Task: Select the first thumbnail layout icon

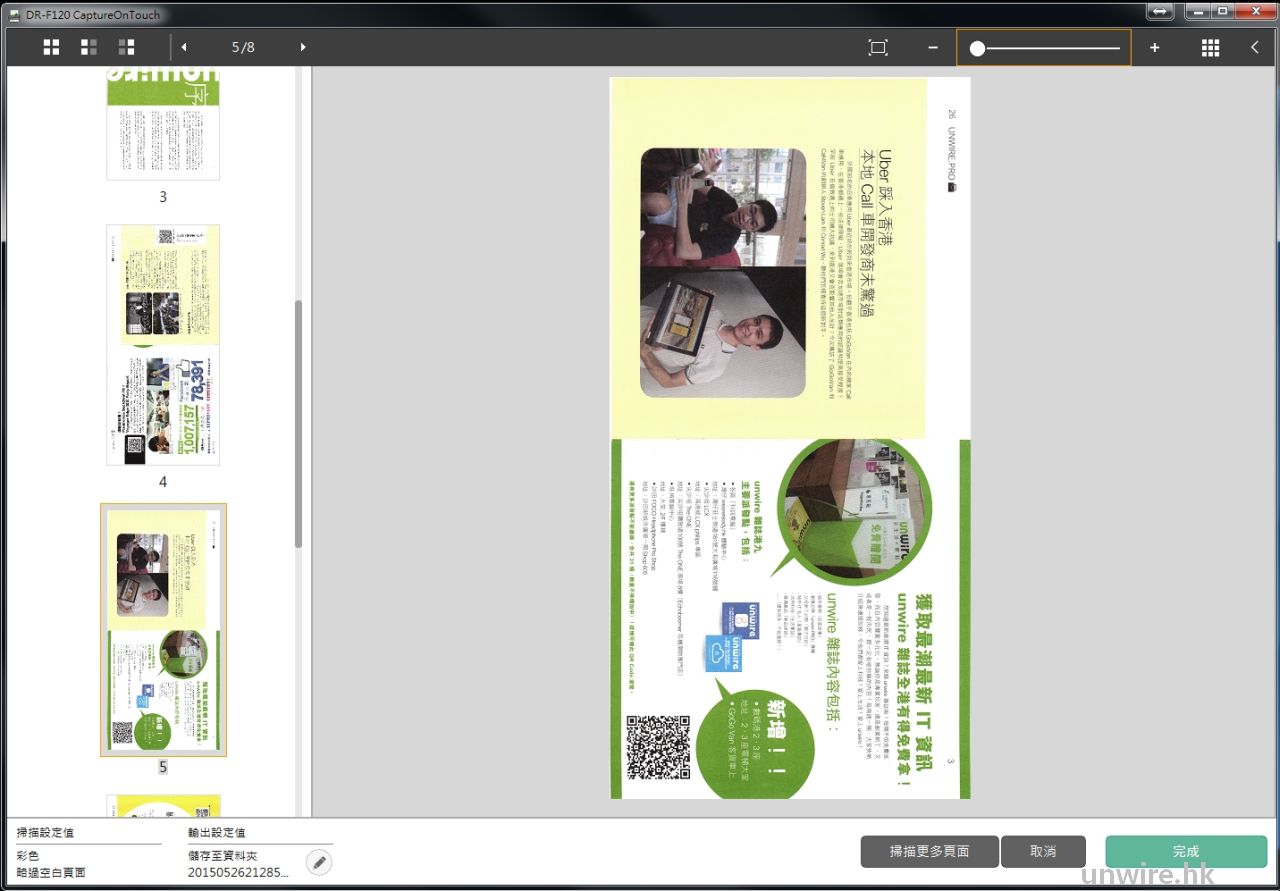Action: click(x=51, y=47)
